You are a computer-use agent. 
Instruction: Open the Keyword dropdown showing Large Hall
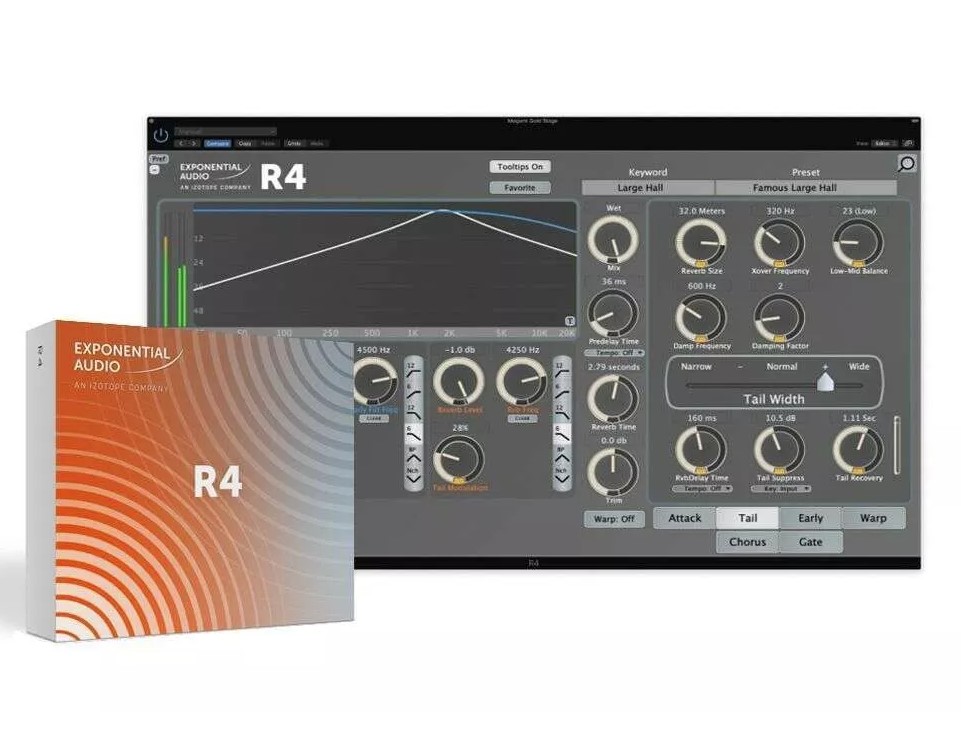[x=648, y=188]
